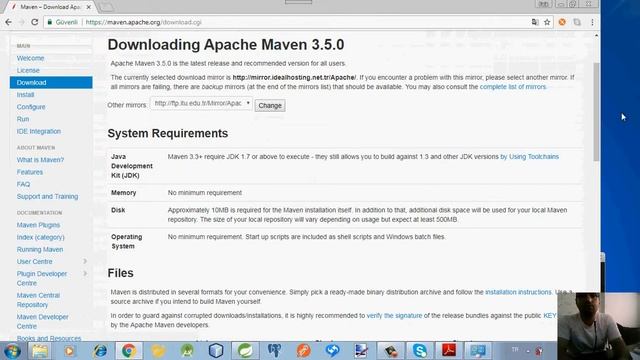Click the scrollbar up arrow
This screenshot has width=640, height=360.
tap(596, 36)
